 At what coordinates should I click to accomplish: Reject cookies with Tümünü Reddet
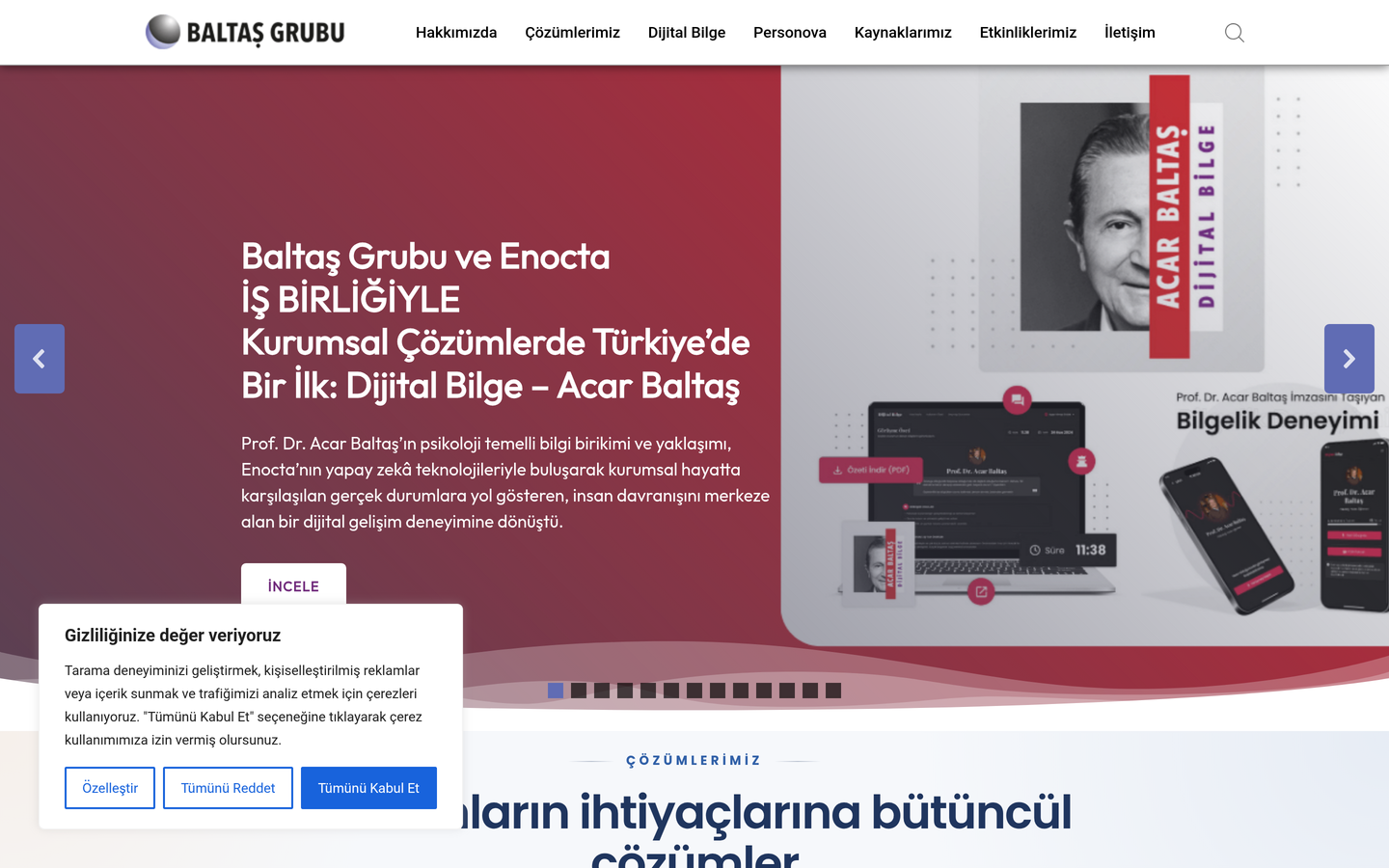coord(228,788)
